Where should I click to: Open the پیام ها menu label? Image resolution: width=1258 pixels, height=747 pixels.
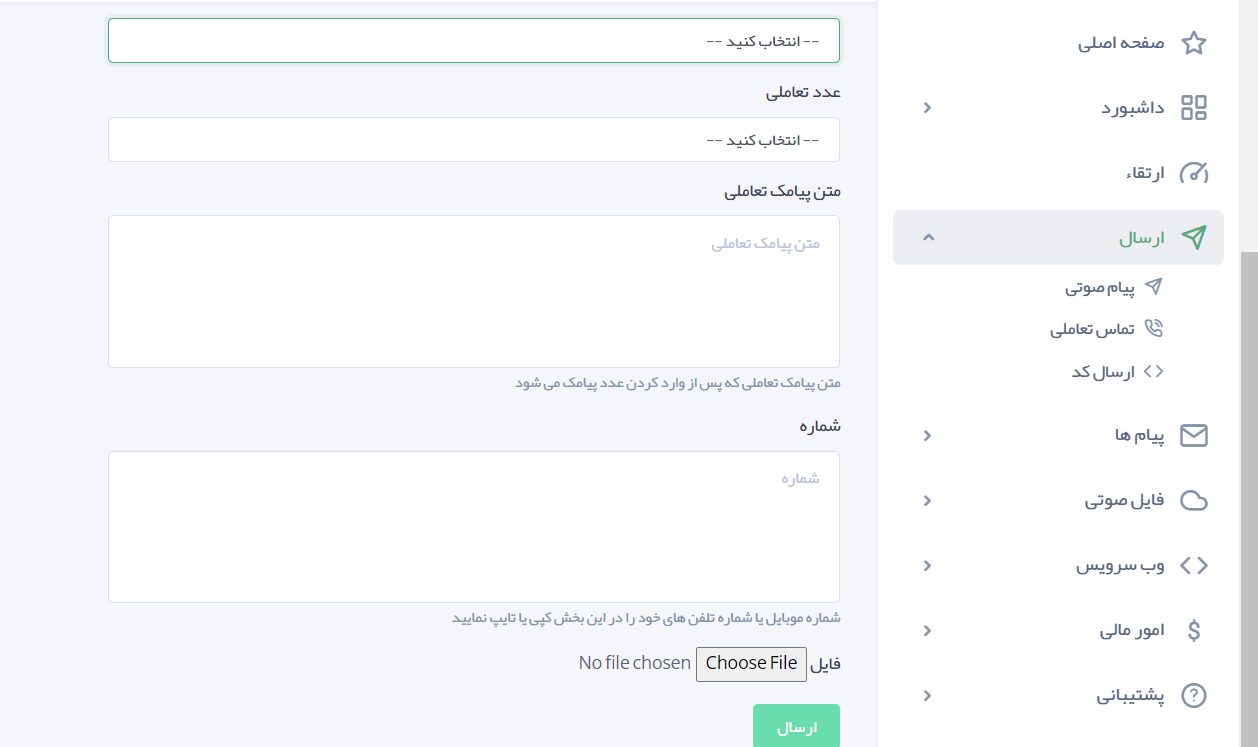pyautogui.click(x=1140, y=435)
